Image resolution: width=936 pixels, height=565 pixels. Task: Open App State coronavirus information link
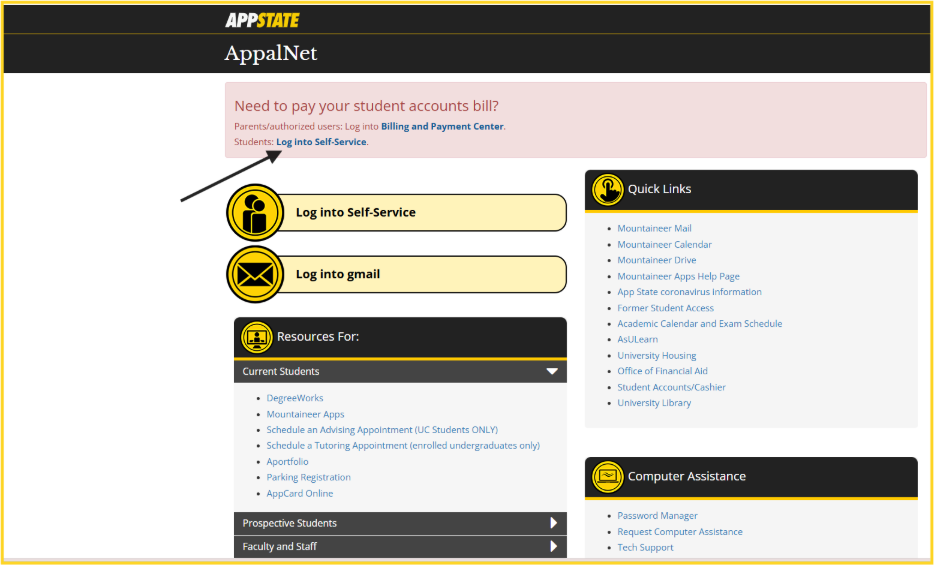689,292
